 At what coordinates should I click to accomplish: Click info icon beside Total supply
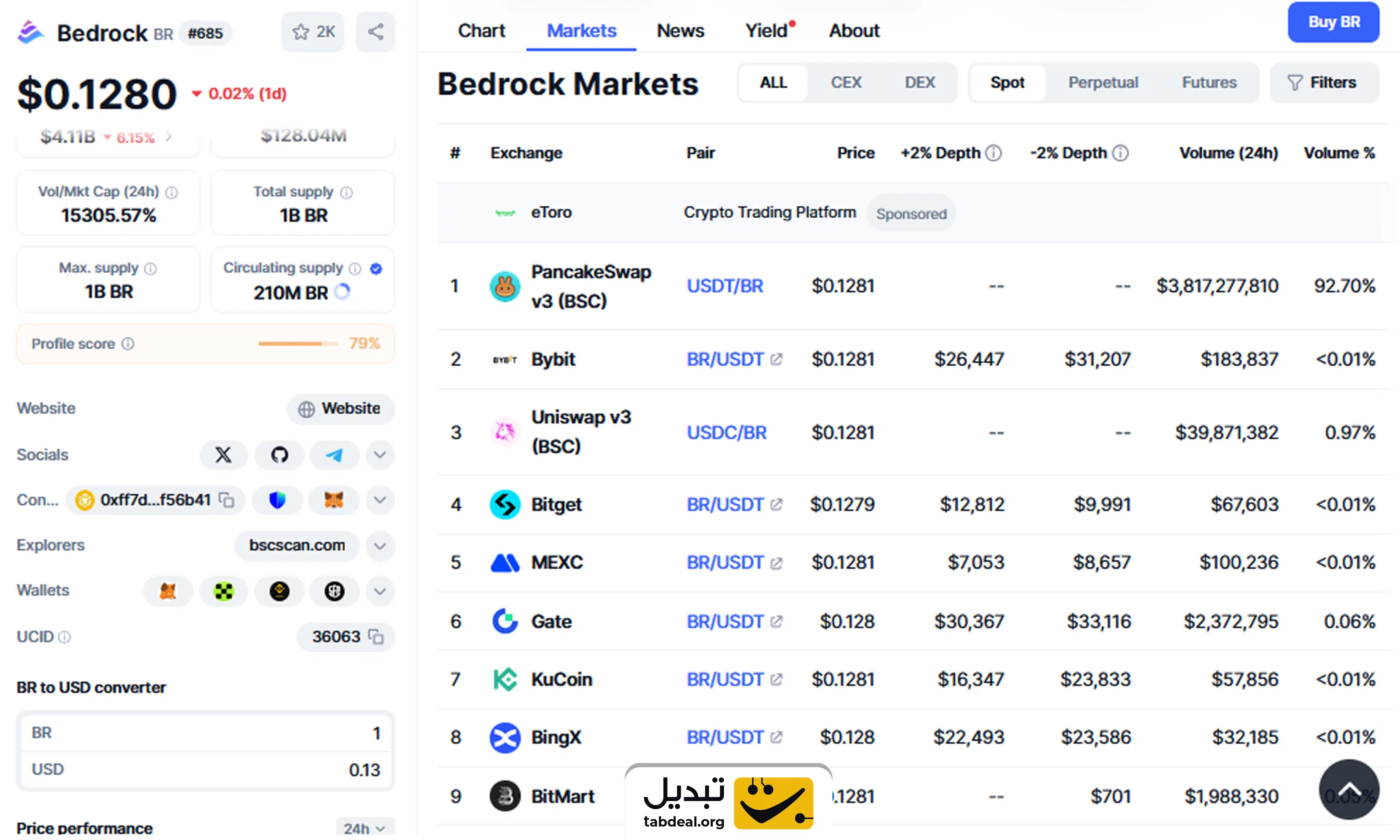point(347,193)
